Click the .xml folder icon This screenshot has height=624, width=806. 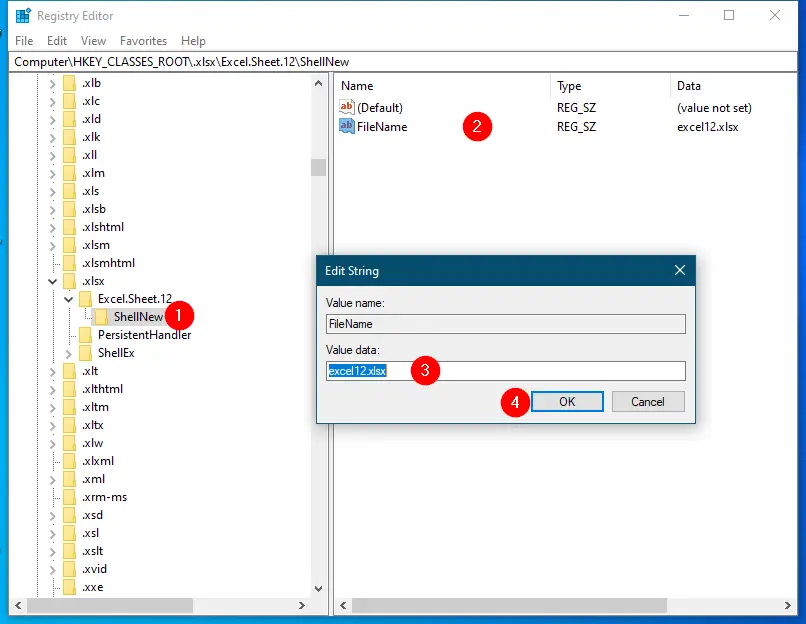[x=69, y=479]
